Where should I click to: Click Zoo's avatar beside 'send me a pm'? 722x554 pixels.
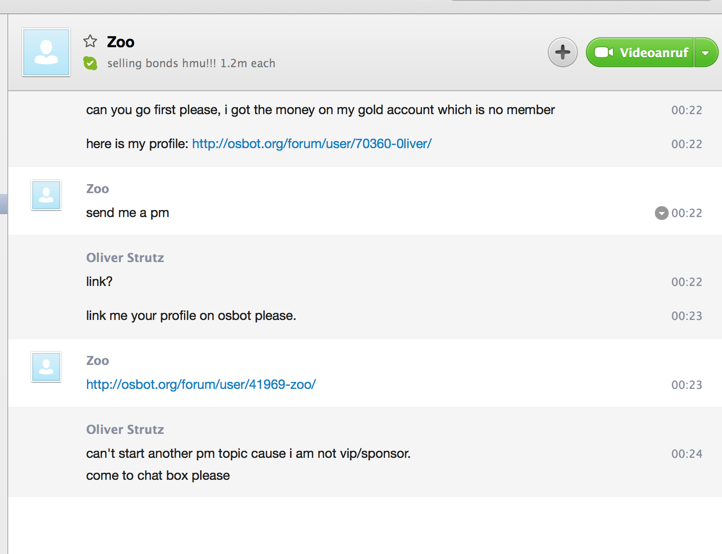(46, 195)
